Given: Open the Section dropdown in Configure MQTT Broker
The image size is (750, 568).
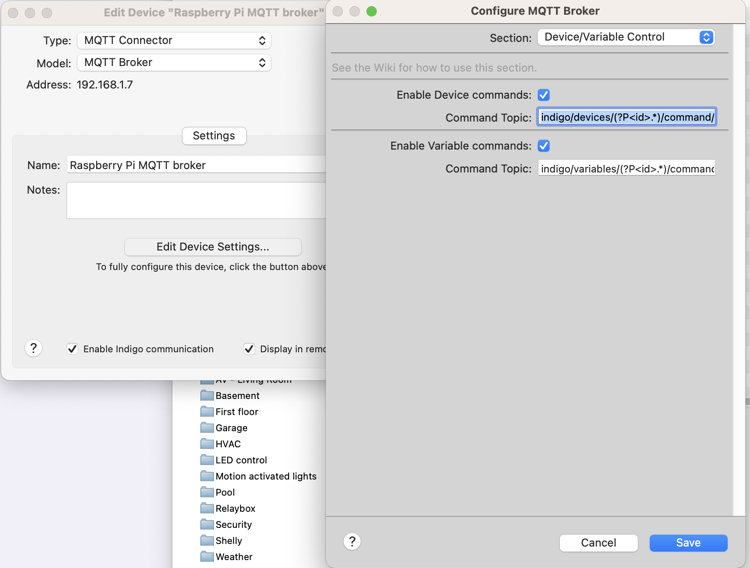Looking at the screenshot, I should tap(626, 37).
